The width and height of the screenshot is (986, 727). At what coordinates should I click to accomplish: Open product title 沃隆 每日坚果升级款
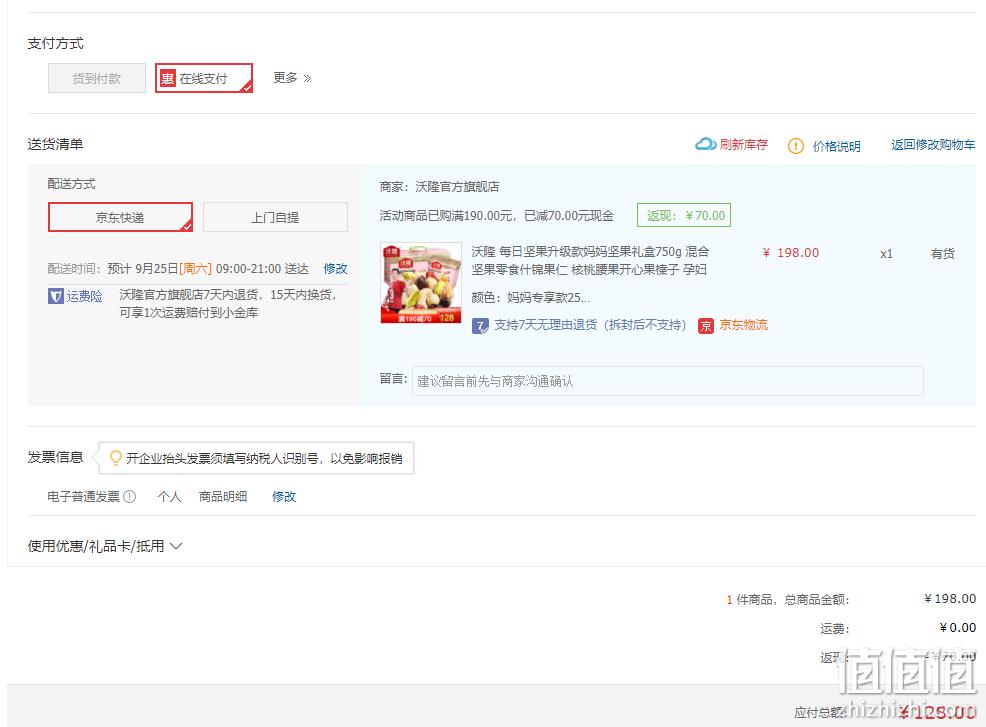tap(590, 260)
